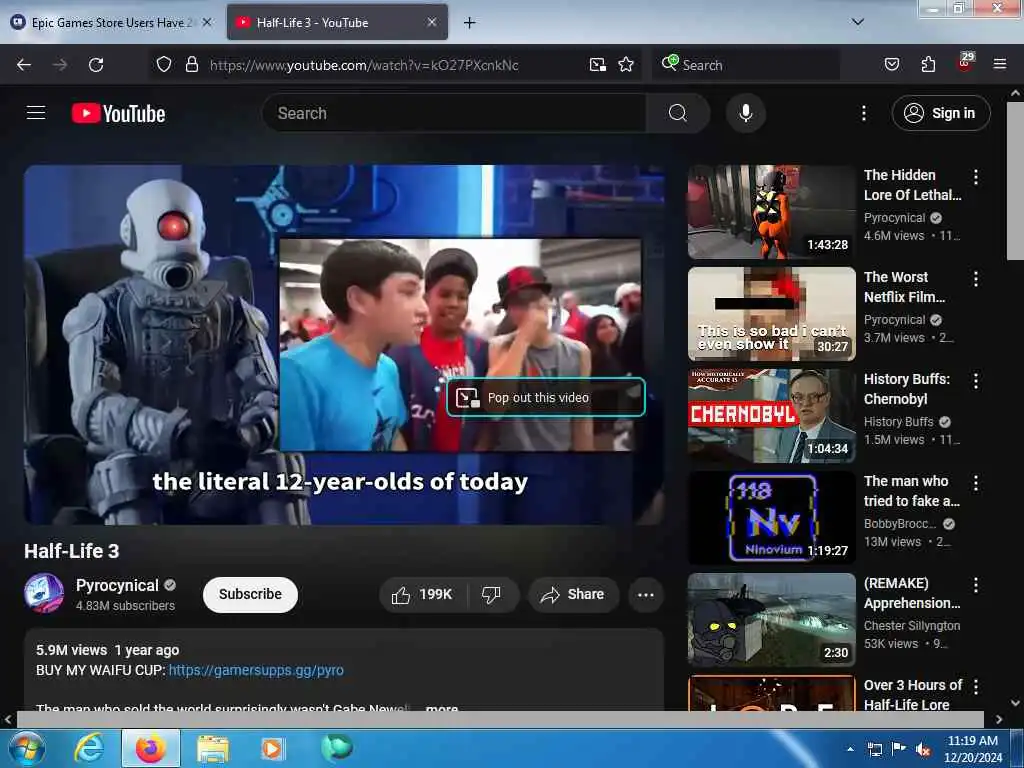Screen dimensions: 1024x768
Task: Click the Action Center flag icon
Action: click(x=899, y=749)
